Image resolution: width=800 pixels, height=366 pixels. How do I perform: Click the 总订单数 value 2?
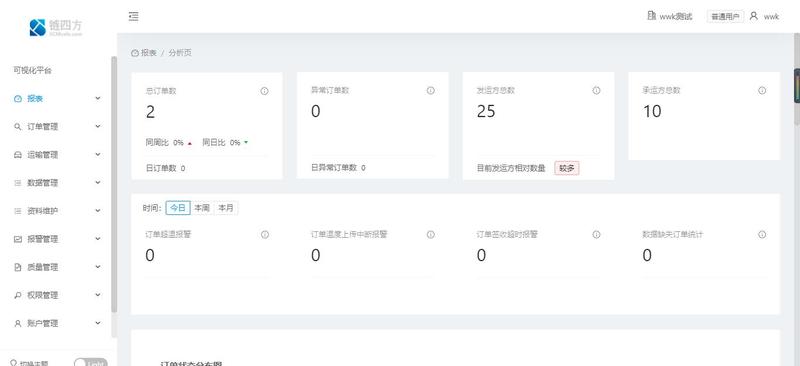(x=150, y=112)
